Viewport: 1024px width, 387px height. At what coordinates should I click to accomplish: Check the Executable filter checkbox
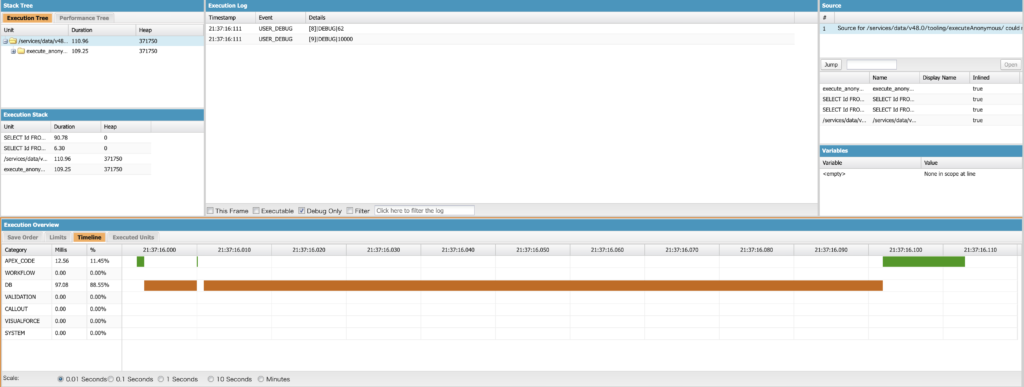(256, 211)
